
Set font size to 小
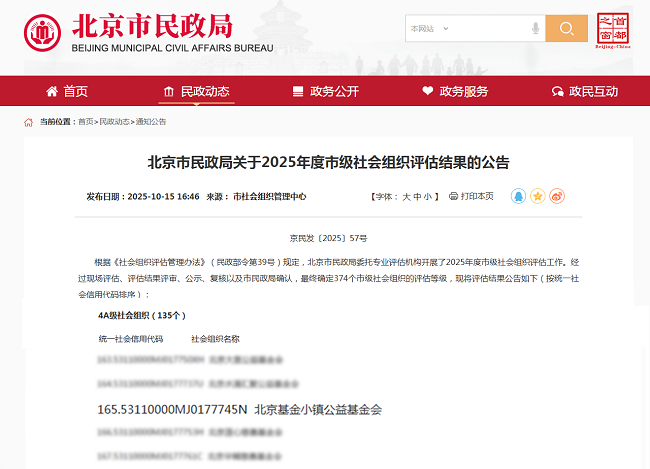coord(427,197)
